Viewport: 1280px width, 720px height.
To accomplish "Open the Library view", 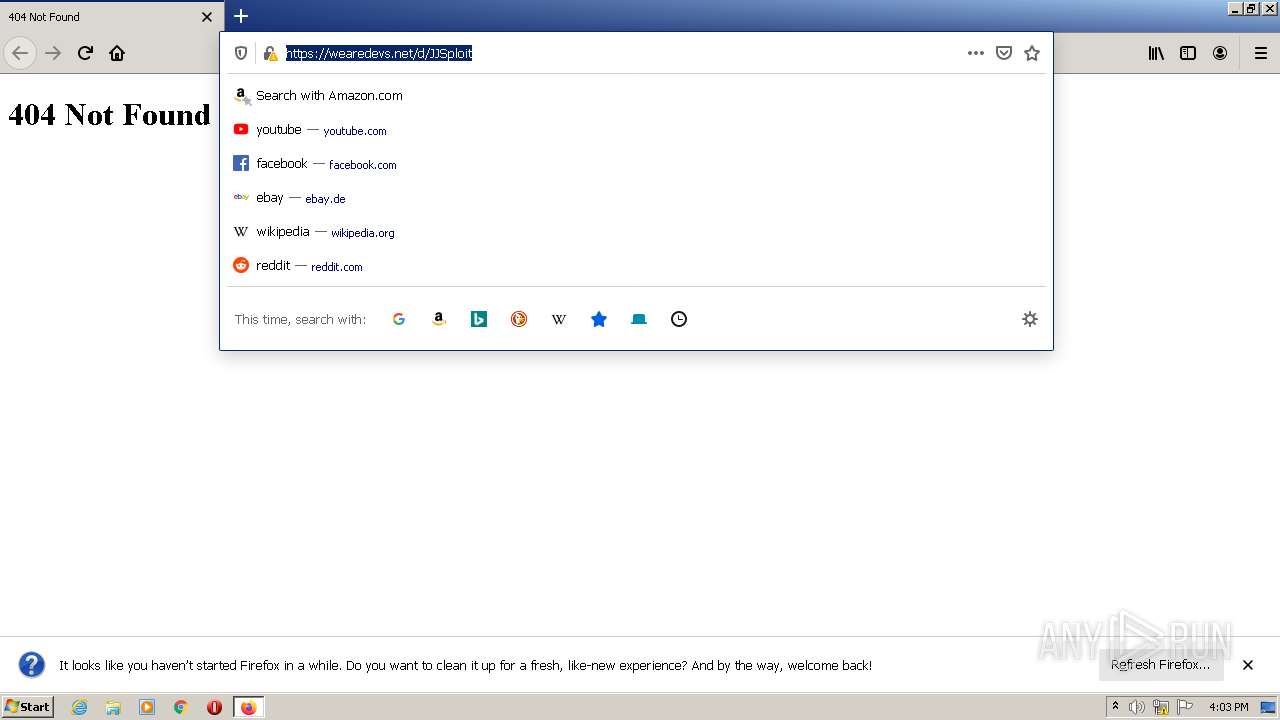I will coord(1156,53).
